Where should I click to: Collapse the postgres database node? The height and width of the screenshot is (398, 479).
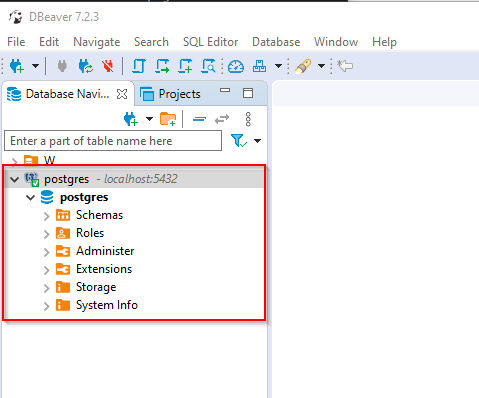(30, 198)
